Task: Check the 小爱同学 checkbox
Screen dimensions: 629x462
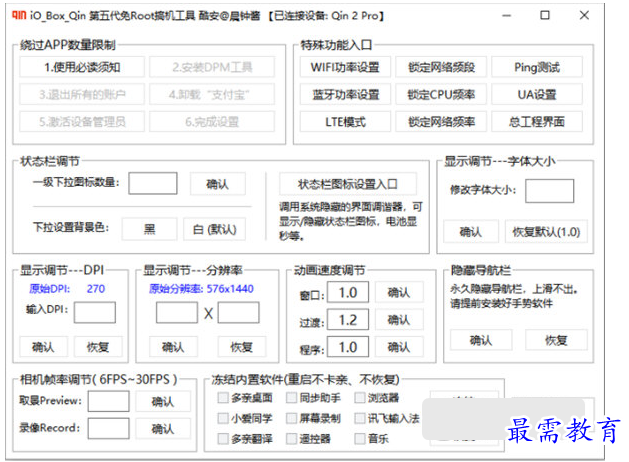Action: coord(223,418)
